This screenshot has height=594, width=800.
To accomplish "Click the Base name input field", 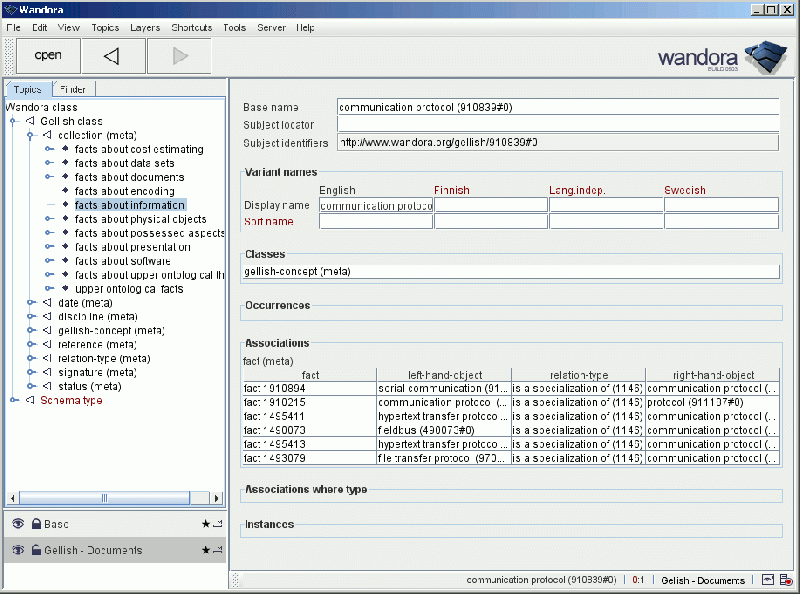I will [557, 107].
